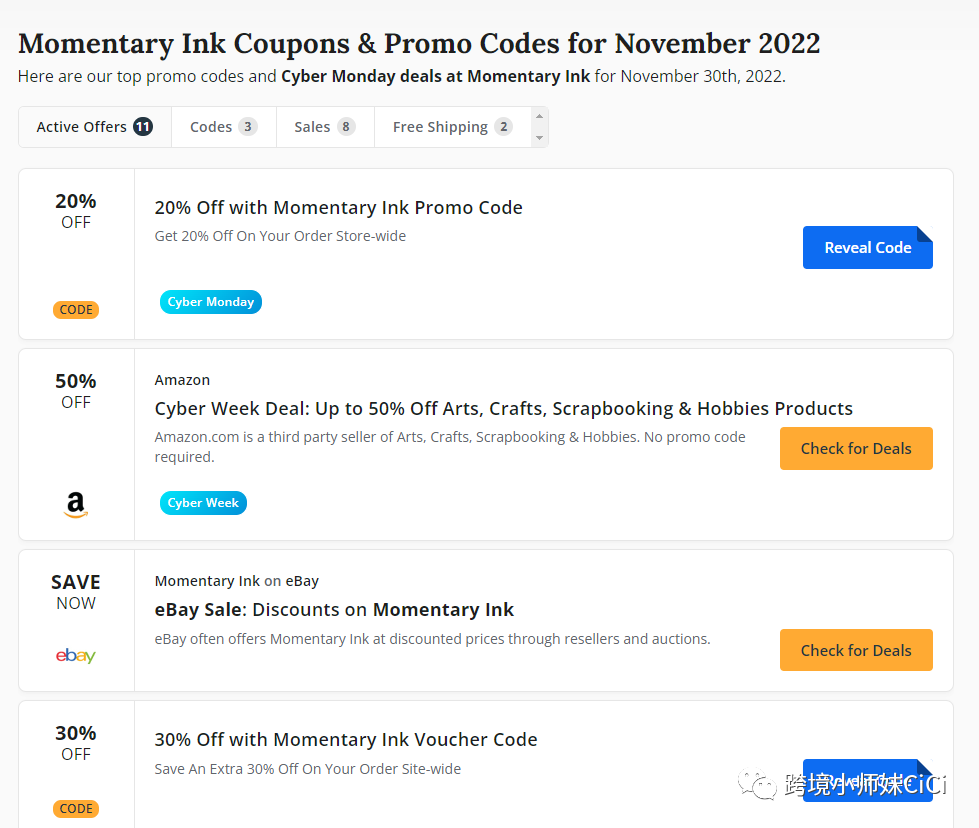Click the eBay Sale discounts heading
Viewport: 979px width, 828px height.
click(334, 610)
